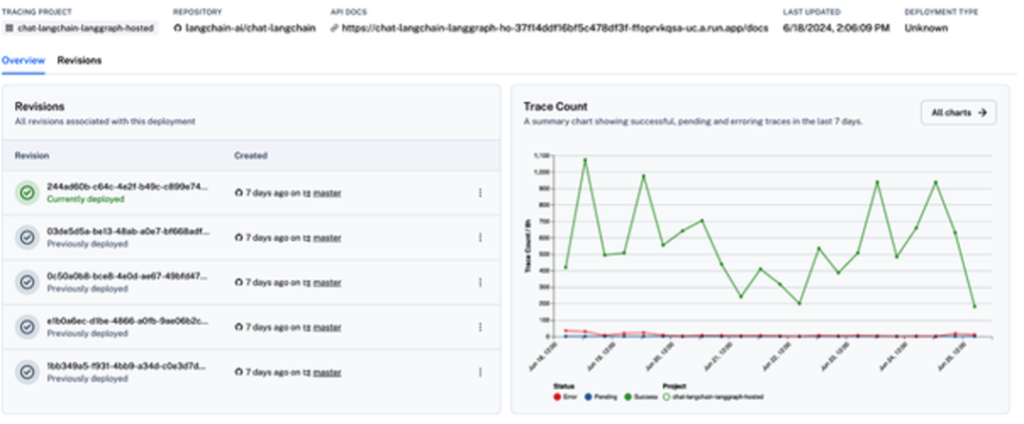The height and width of the screenshot is (424, 1024).
Task: Open the options menu for revision 1bb349a5
Action: click(x=480, y=372)
